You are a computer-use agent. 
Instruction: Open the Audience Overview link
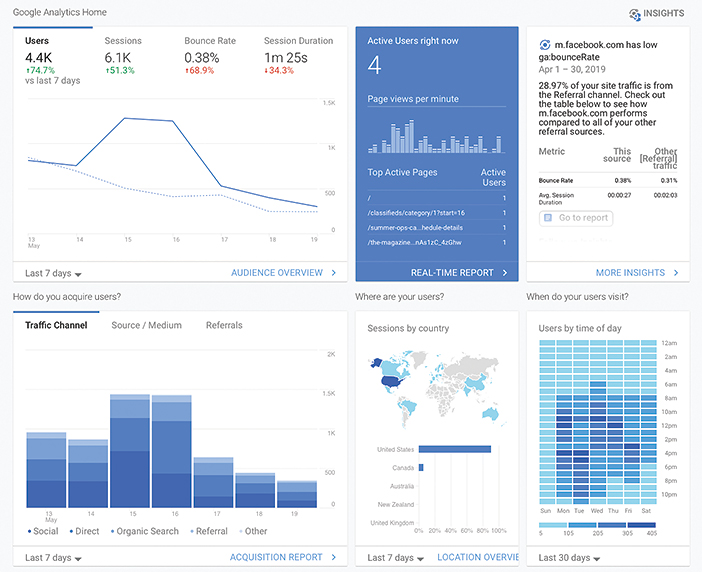tap(277, 272)
